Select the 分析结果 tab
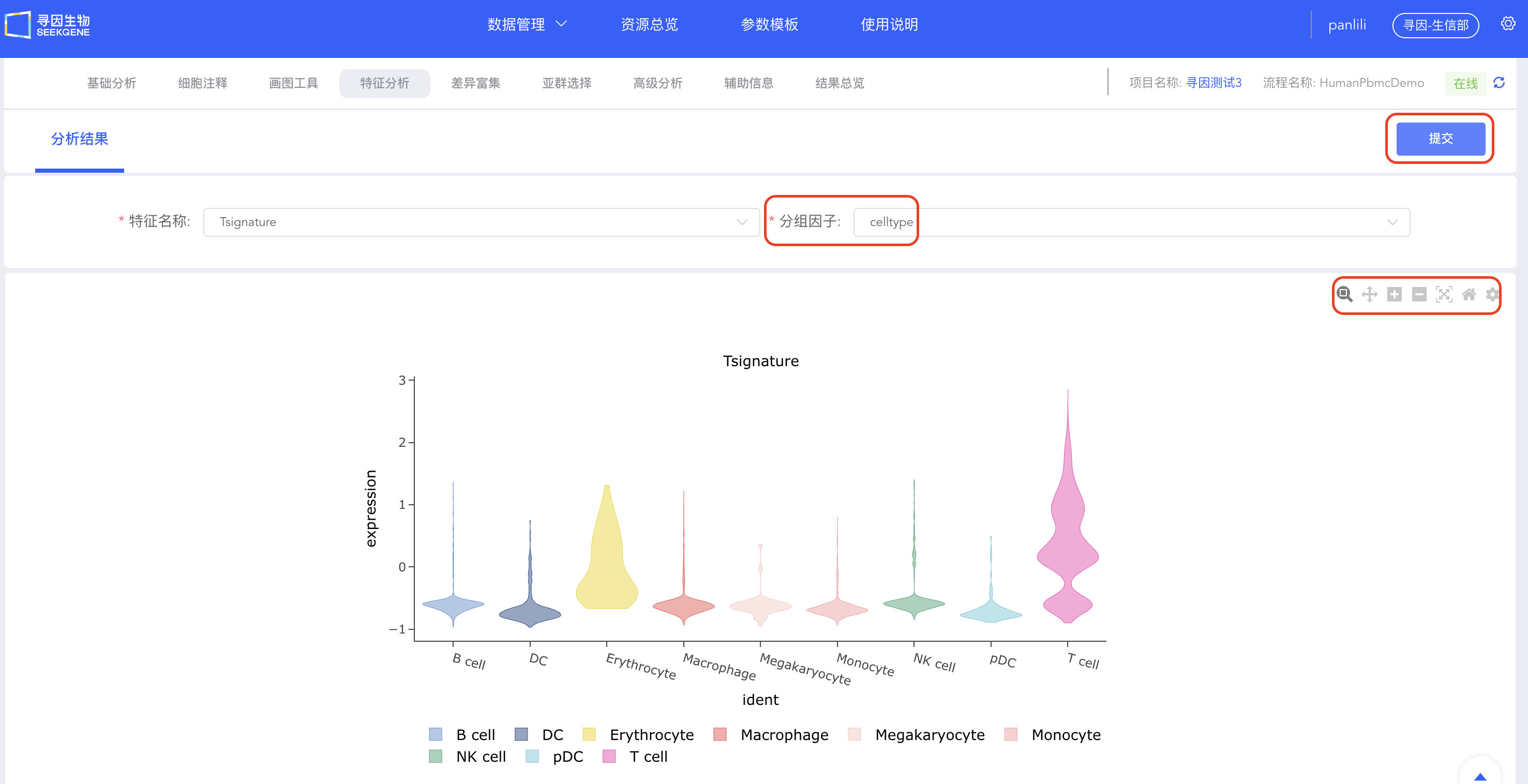This screenshot has height=784, width=1528. tap(80, 139)
